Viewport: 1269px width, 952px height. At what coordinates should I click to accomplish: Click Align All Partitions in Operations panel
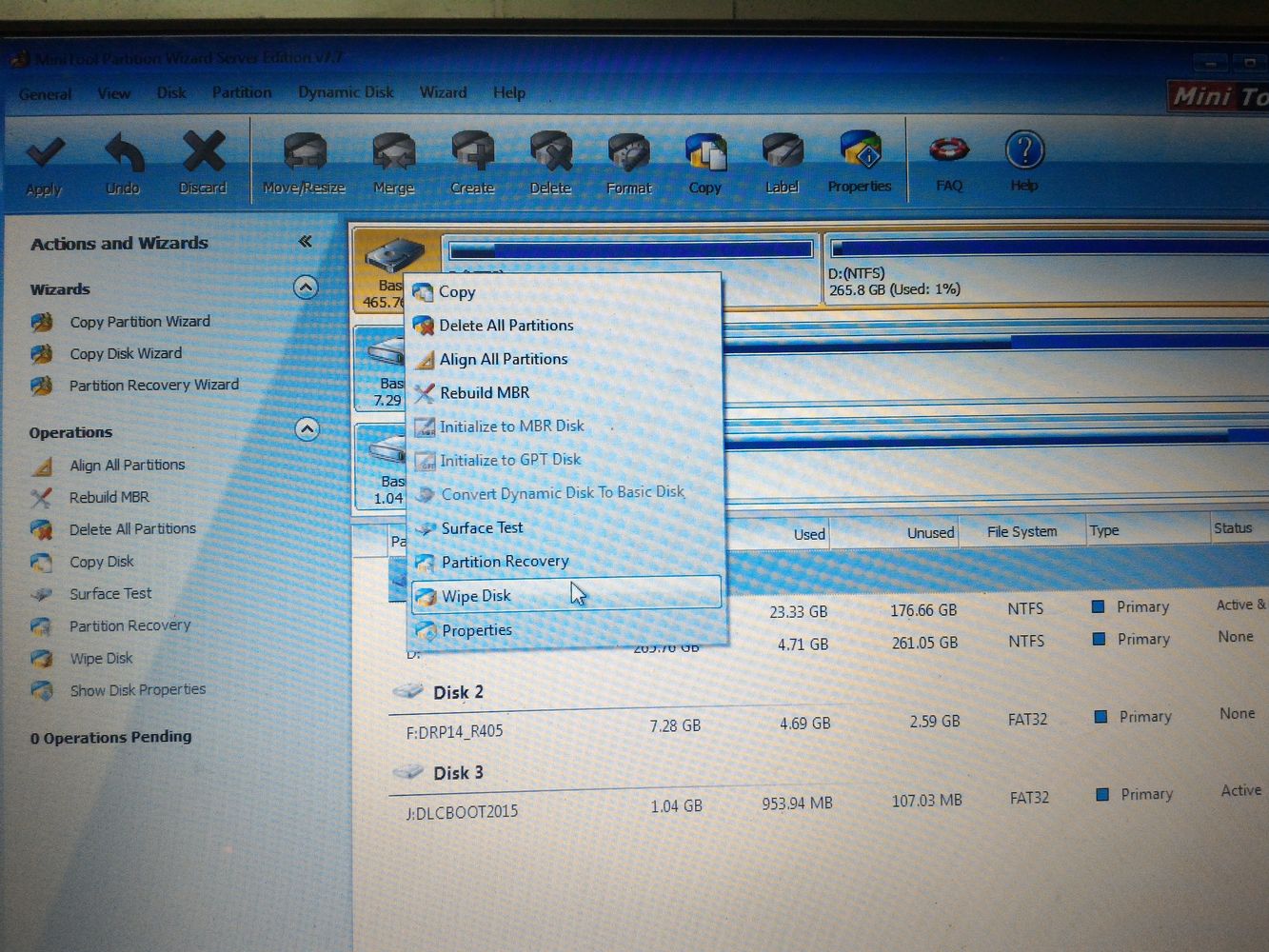(128, 465)
